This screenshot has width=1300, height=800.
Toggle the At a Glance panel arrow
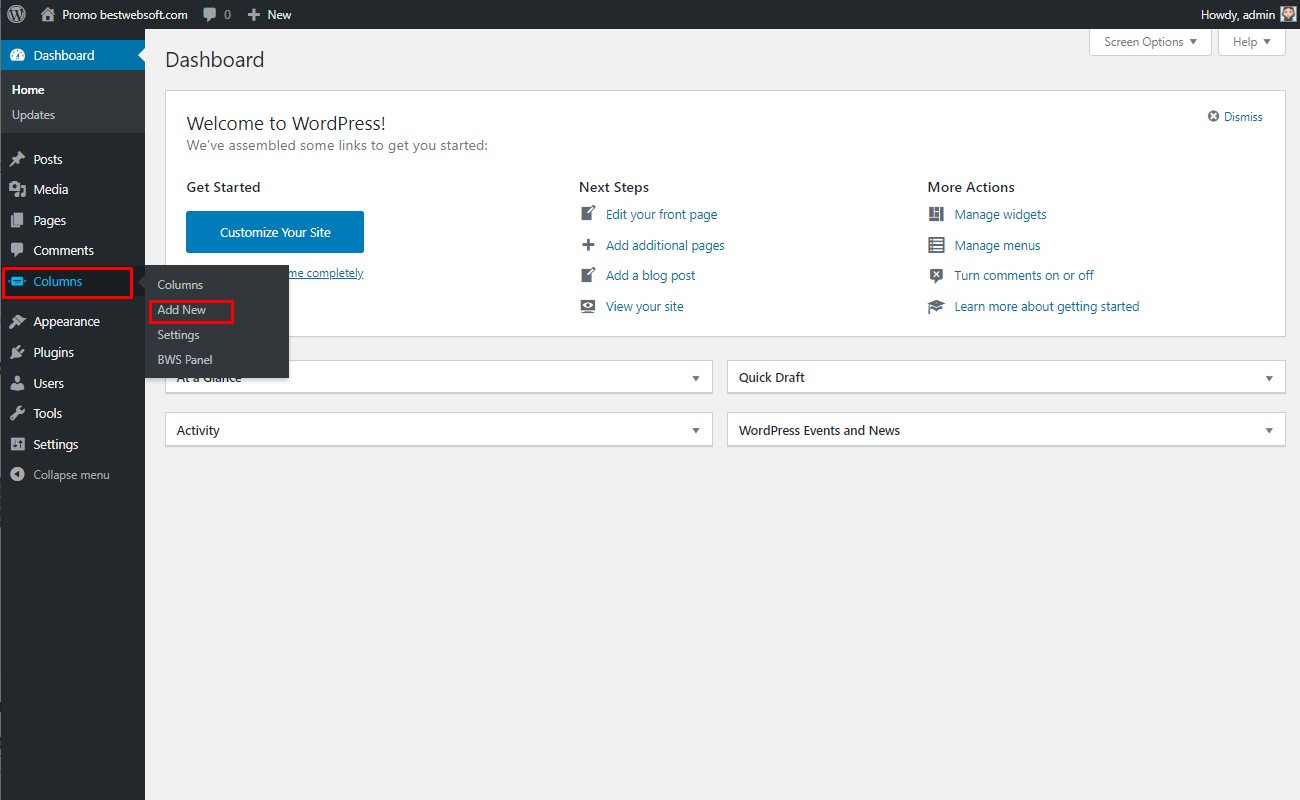(696, 378)
